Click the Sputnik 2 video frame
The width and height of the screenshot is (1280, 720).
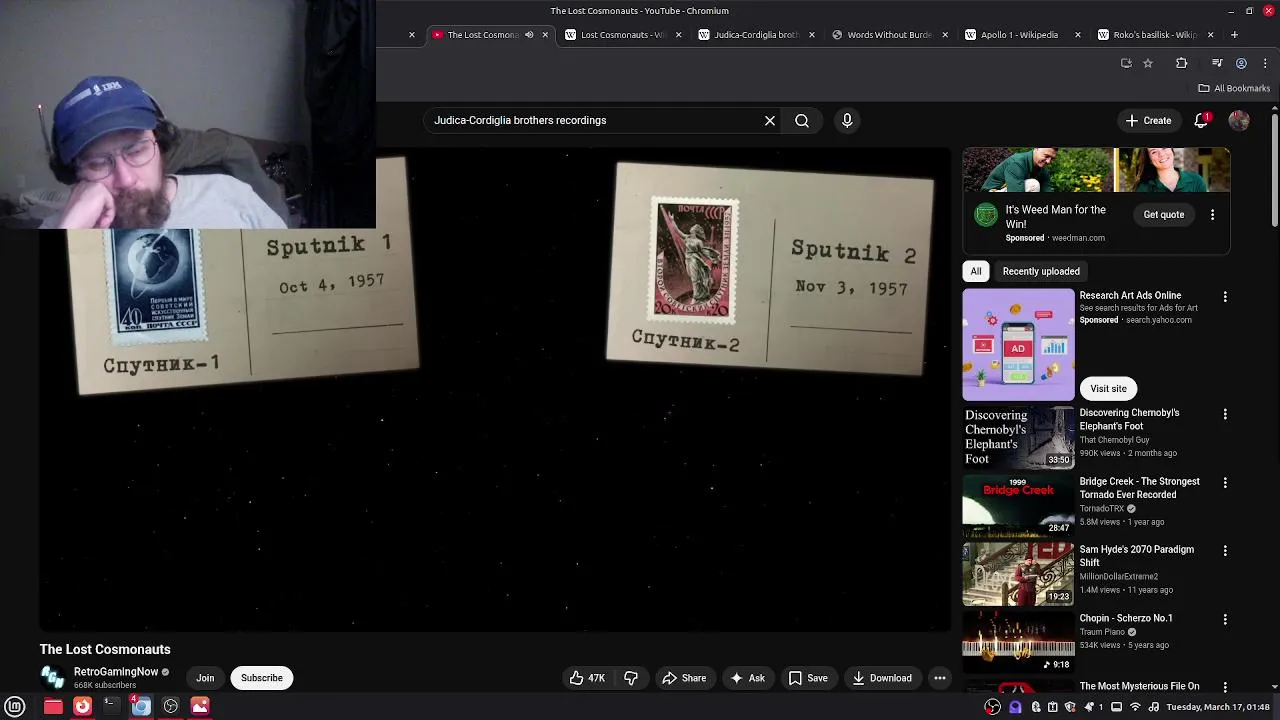(x=770, y=268)
